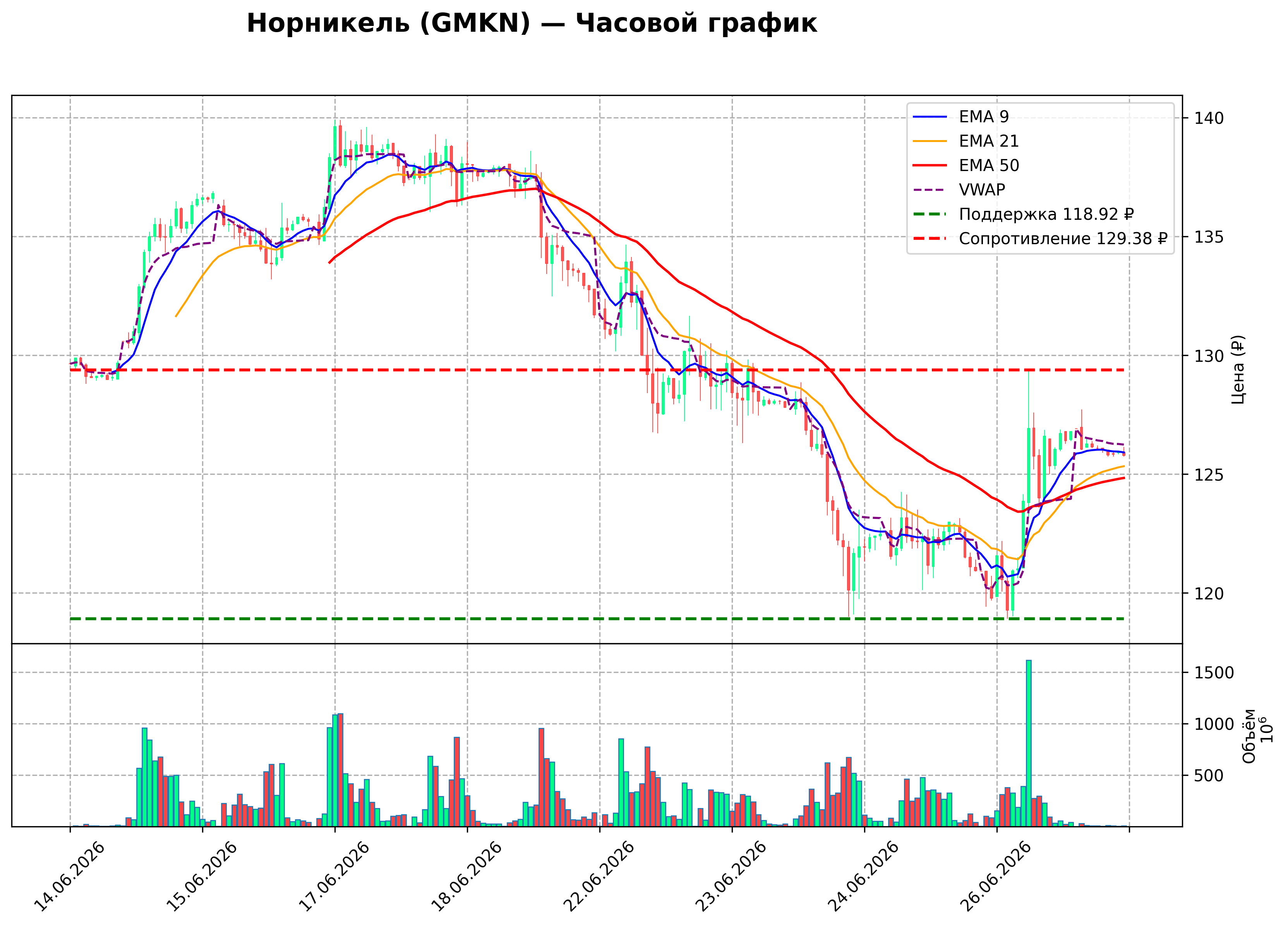Click the 1500 volume axis label
The height and width of the screenshot is (926, 1288).
(x=1214, y=673)
